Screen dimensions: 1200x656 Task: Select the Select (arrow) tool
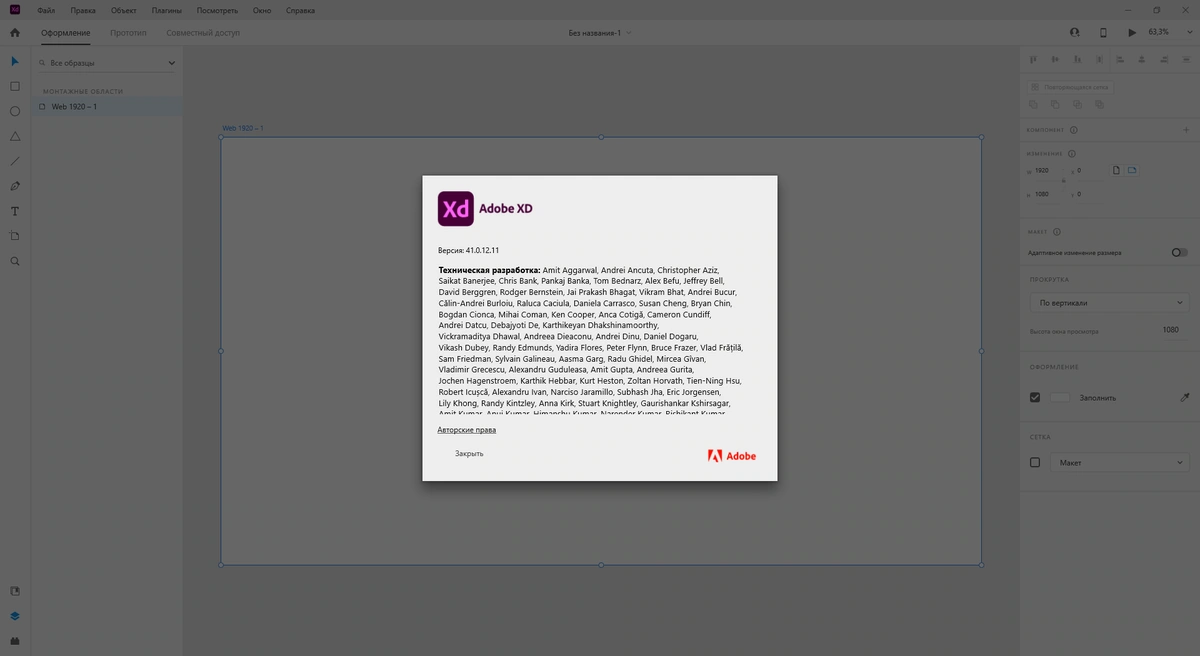coord(15,62)
